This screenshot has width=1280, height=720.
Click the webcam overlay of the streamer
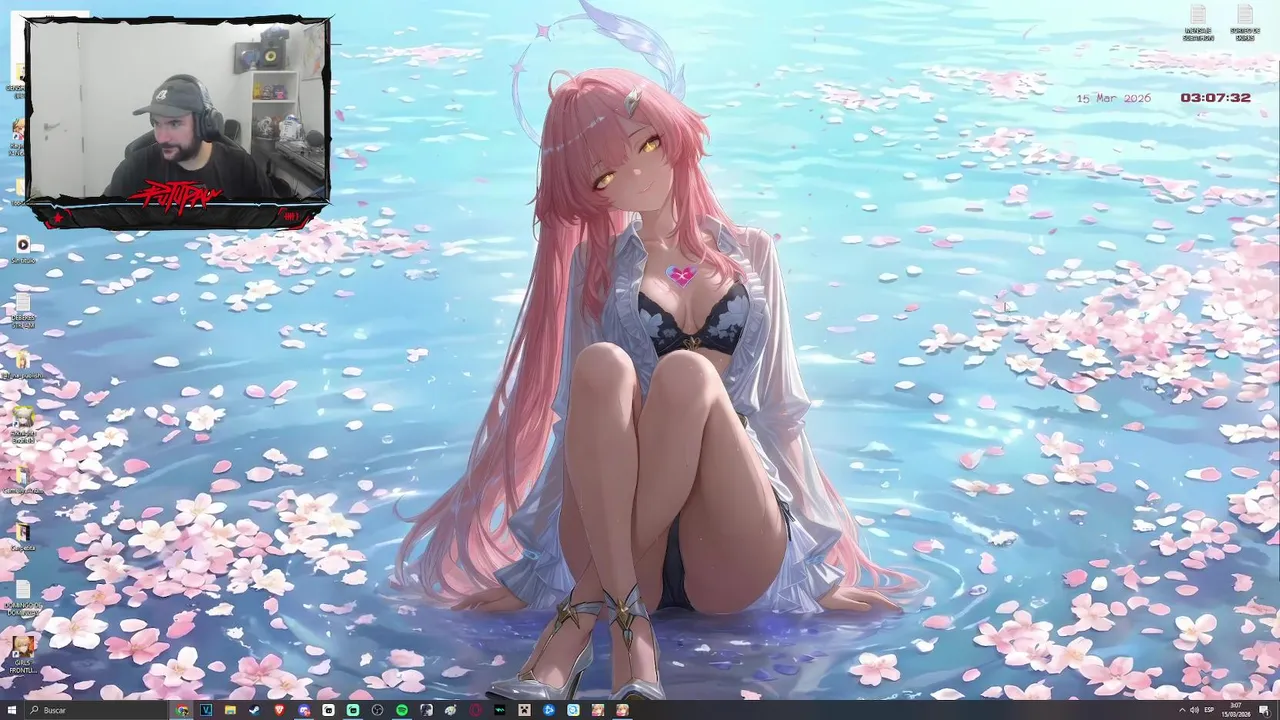(x=178, y=122)
